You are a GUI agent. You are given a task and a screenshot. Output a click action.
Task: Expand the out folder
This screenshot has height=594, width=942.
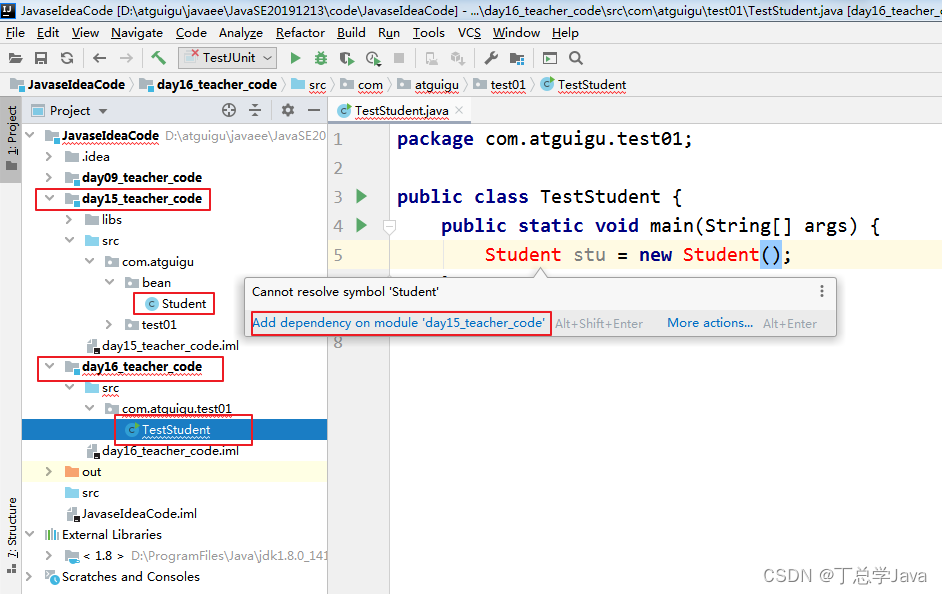[49, 471]
